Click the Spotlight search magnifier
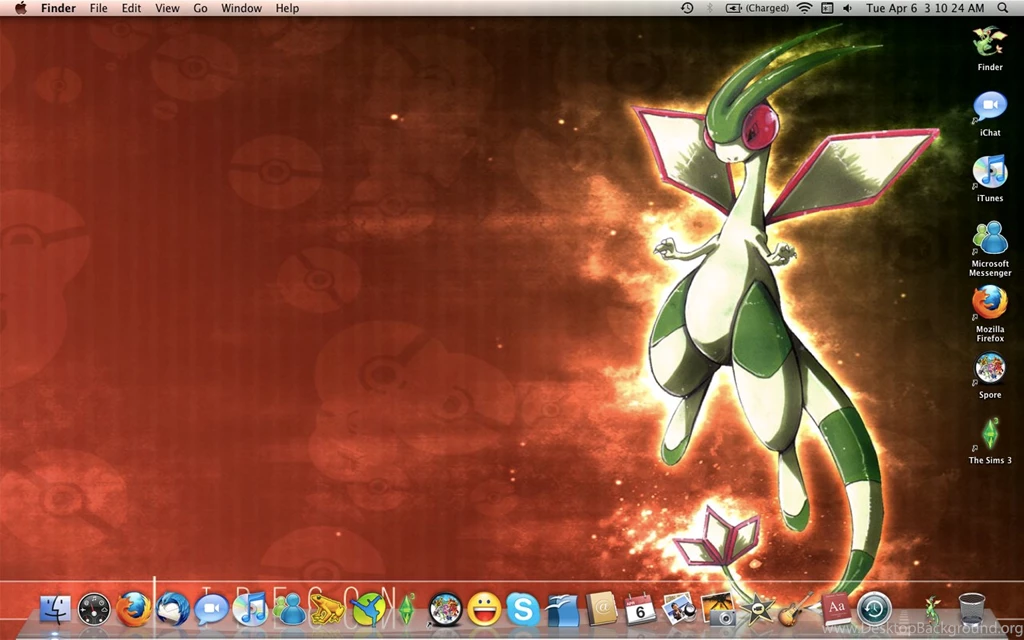This screenshot has height=640, width=1024. click(x=1003, y=8)
